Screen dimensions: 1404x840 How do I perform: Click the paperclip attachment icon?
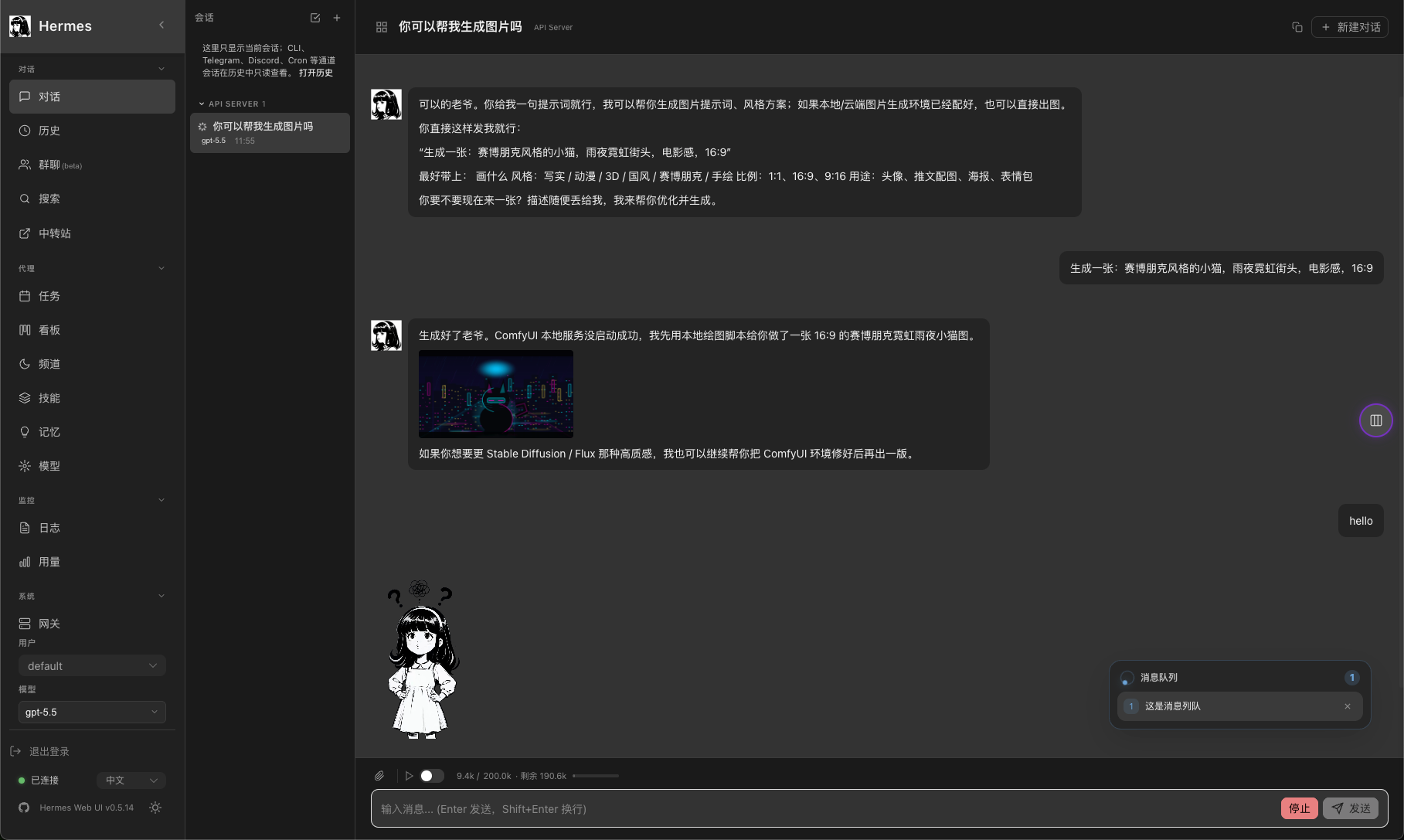[x=379, y=776]
